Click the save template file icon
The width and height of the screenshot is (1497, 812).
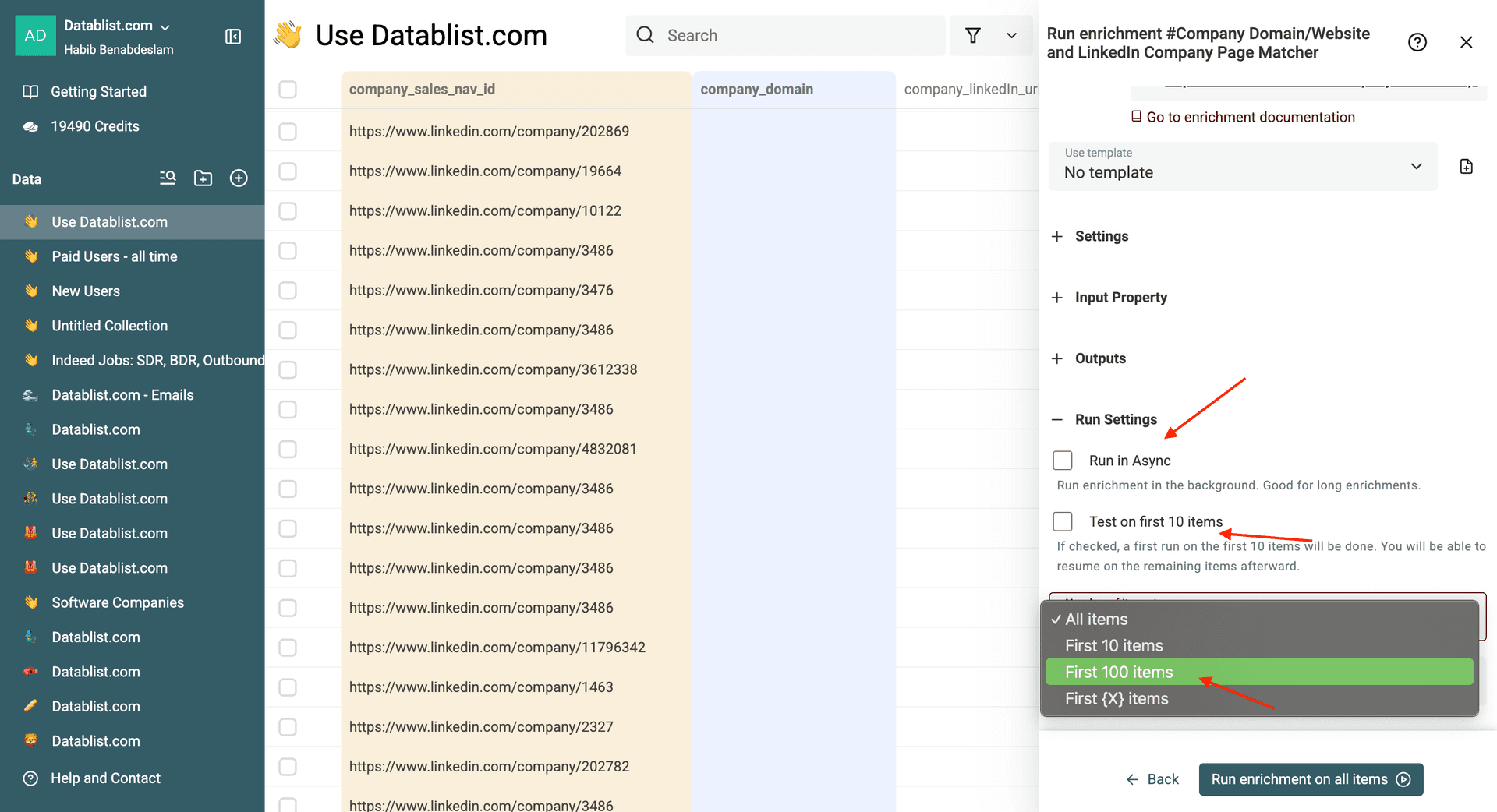pyautogui.click(x=1466, y=167)
